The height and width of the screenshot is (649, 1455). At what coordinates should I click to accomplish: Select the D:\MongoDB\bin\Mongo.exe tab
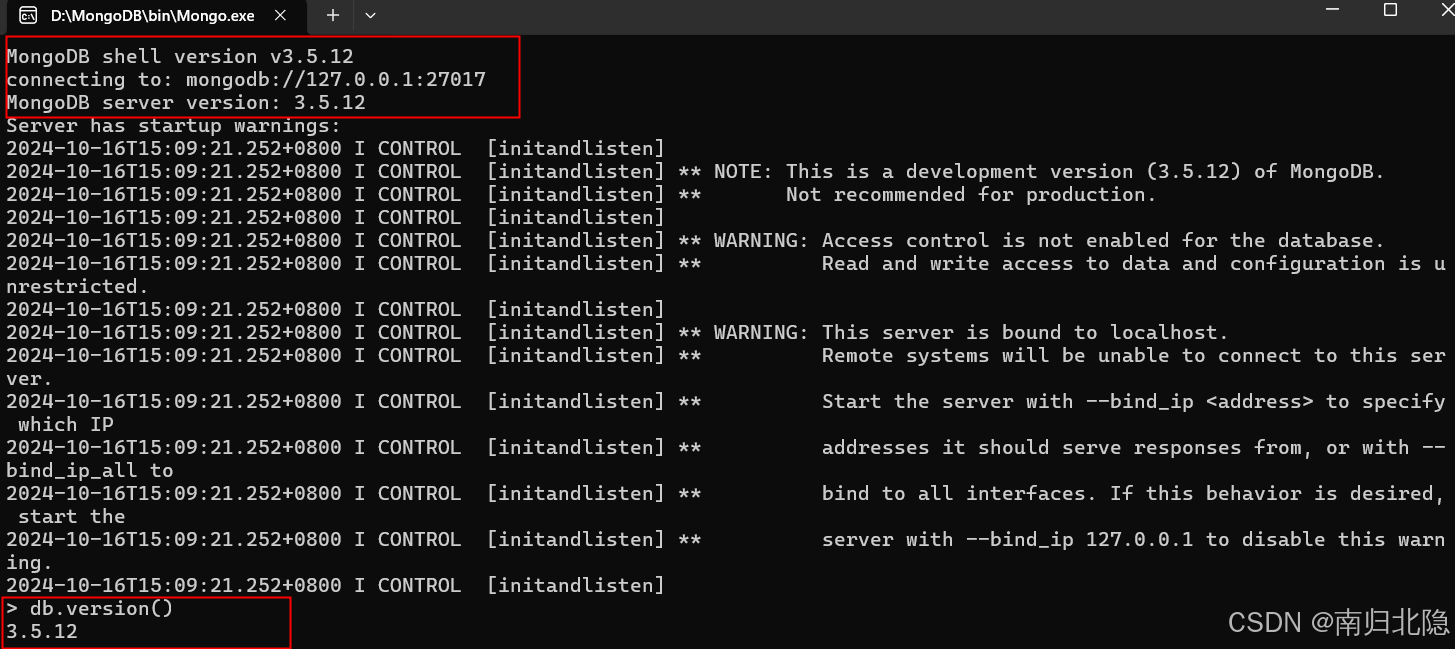point(155,16)
